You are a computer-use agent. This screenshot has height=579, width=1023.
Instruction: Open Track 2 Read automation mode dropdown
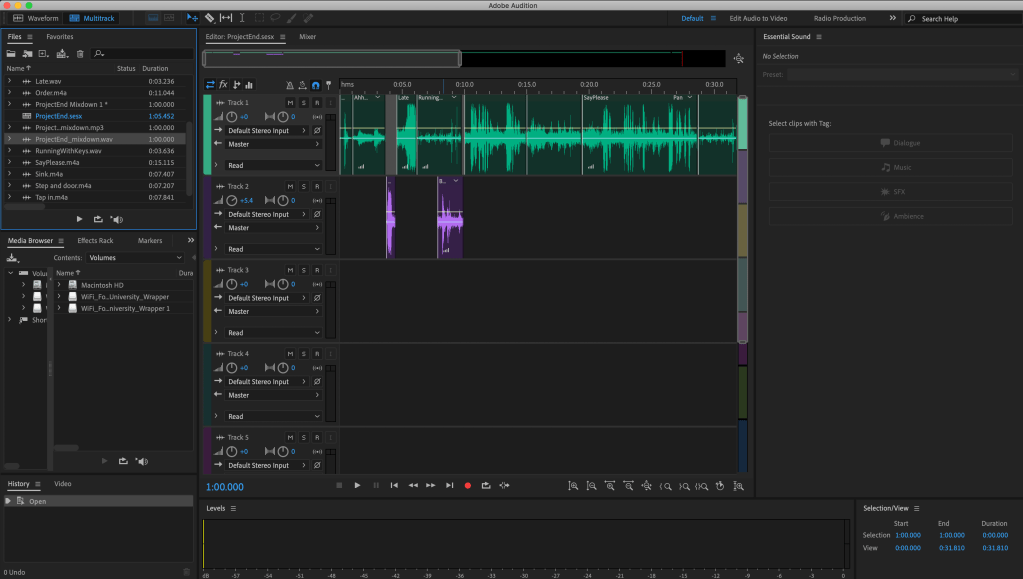(x=273, y=249)
